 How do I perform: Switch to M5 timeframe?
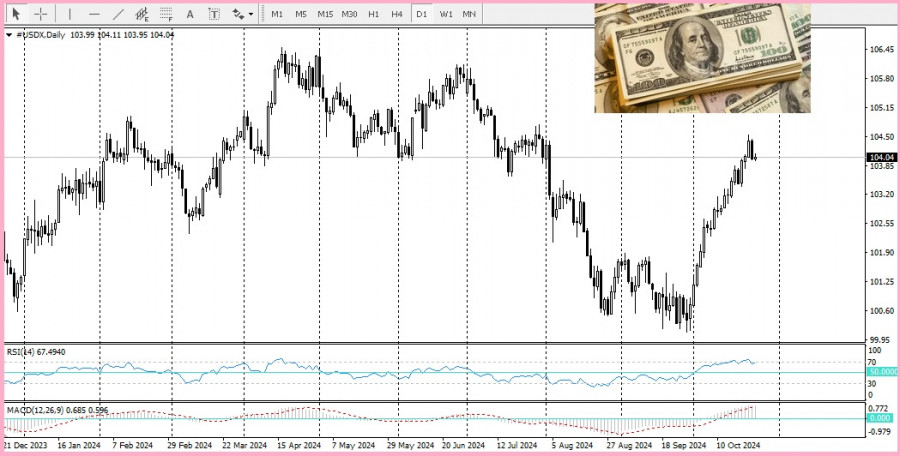301,14
